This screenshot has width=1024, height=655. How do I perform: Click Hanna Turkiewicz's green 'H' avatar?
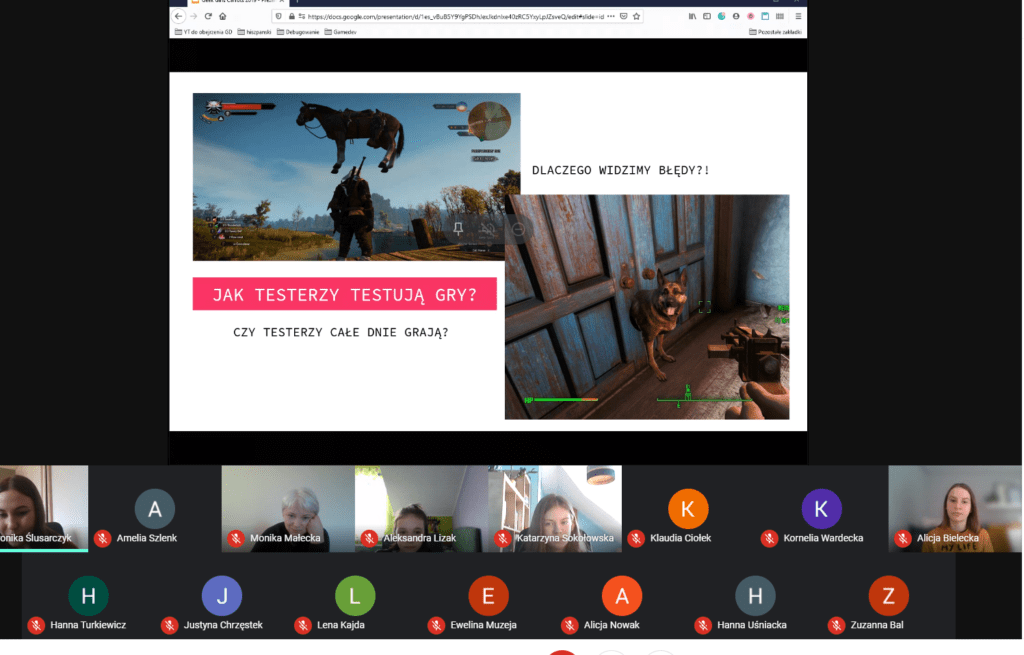[88, 596]
